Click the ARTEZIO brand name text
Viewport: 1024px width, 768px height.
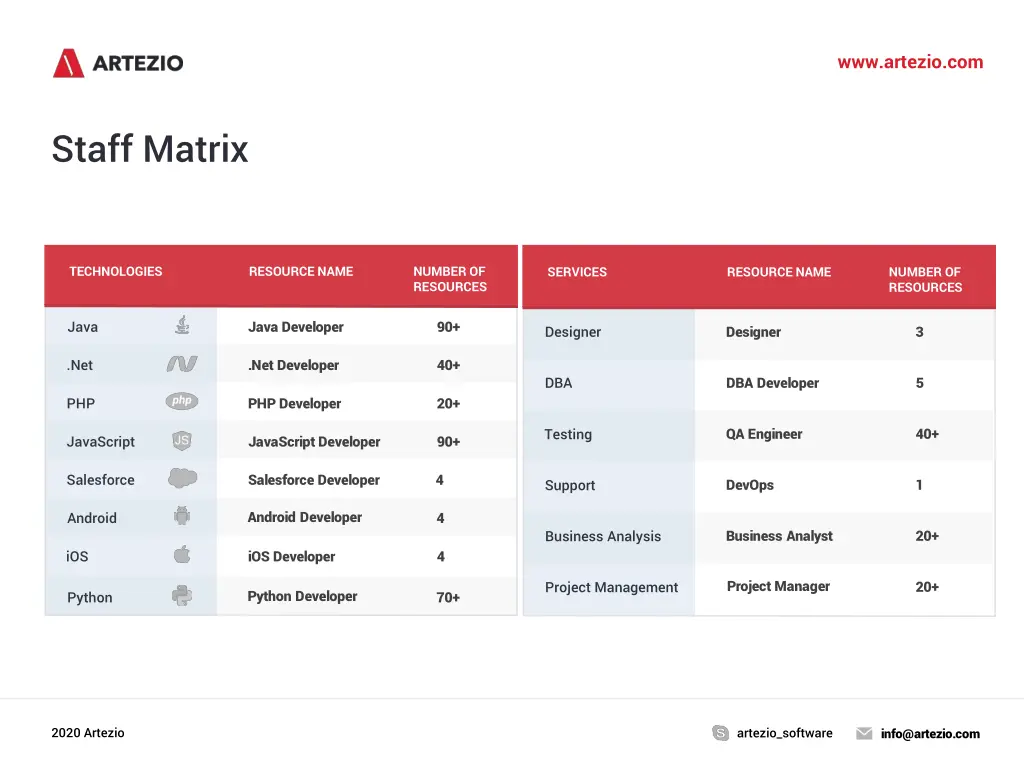click(138, 63)
